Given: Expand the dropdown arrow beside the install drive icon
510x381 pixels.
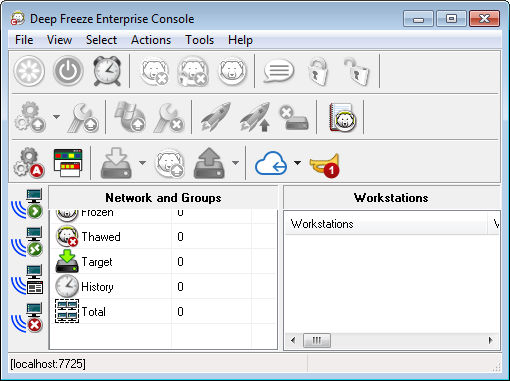Looking at the screenshot, I should 142,163.
